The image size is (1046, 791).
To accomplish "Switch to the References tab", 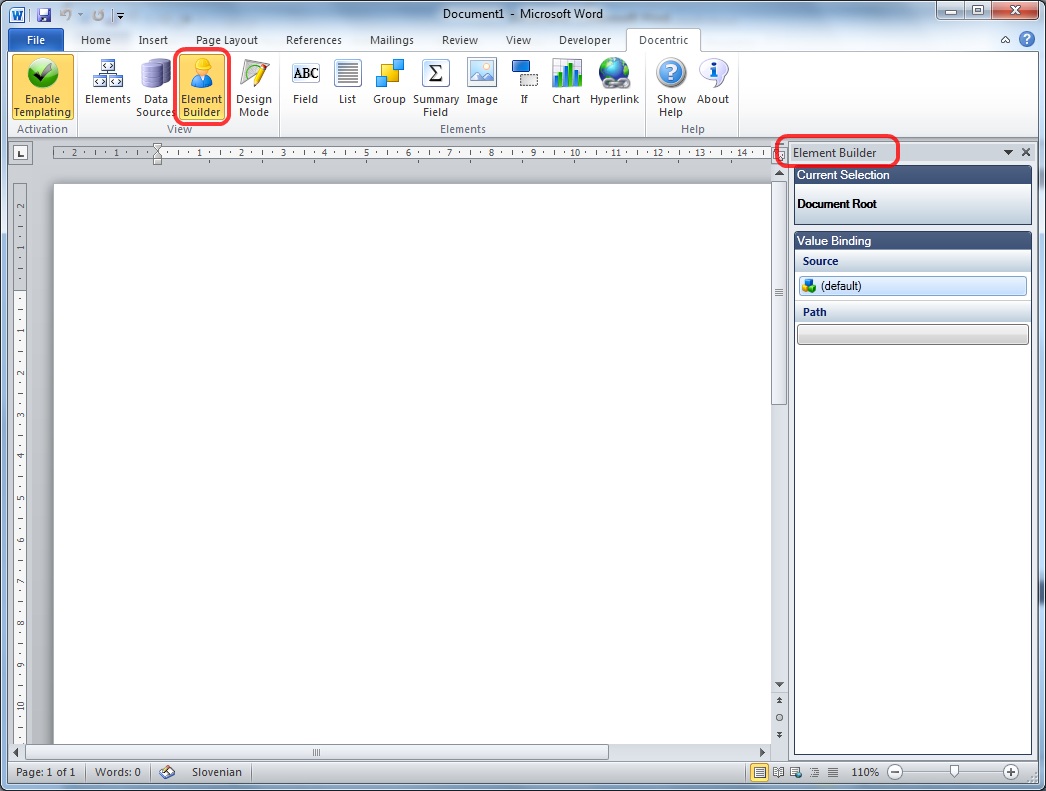I will [314, 40].
